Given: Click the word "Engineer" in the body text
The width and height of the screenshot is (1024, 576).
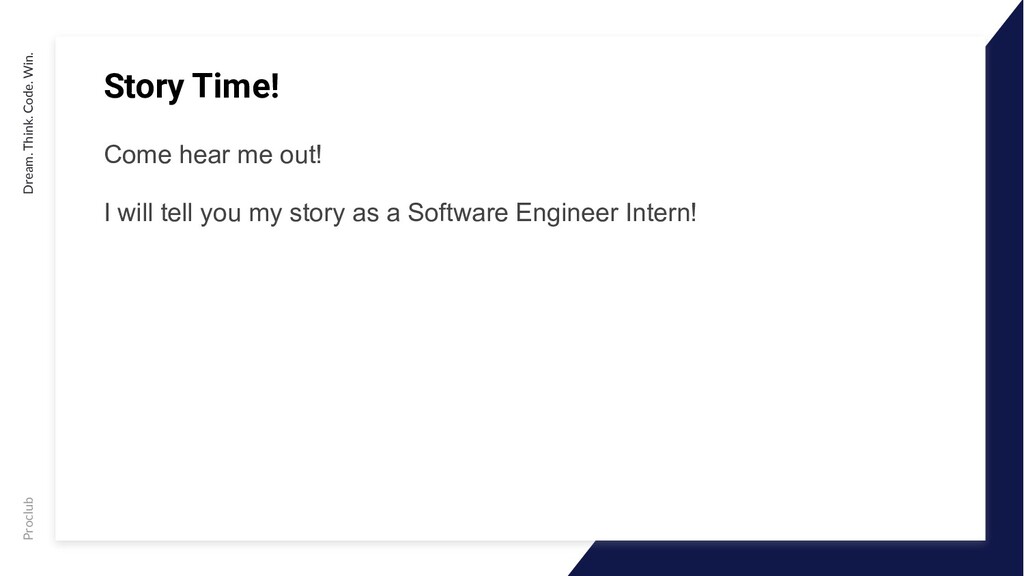Looking at the screenshot, I should (567, 214).
